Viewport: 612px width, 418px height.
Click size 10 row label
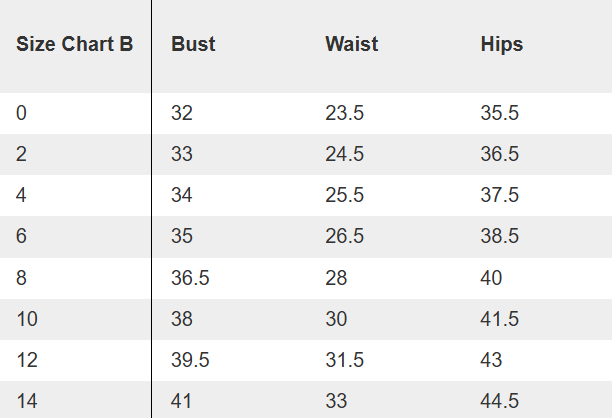pos(27,319)
